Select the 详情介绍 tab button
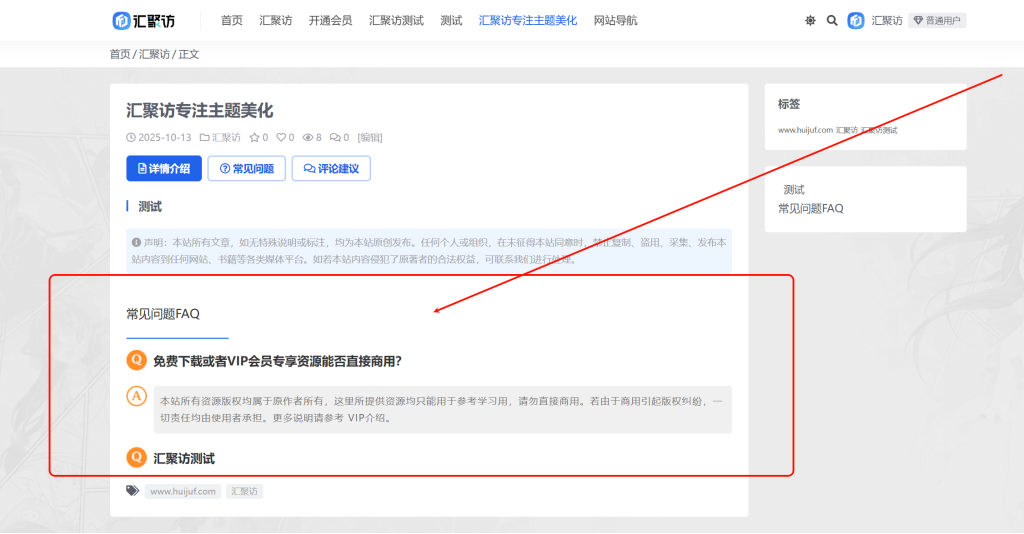This screenshot has height=534, width=1024. coord(164,168)
